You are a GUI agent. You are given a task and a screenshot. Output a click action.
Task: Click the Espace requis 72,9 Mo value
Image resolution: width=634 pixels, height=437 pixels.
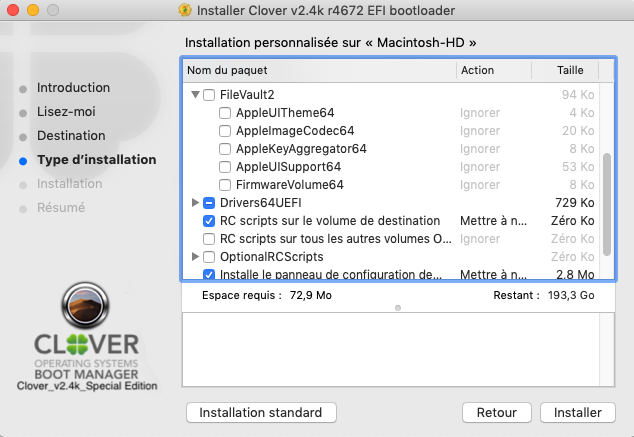point(311,296)
